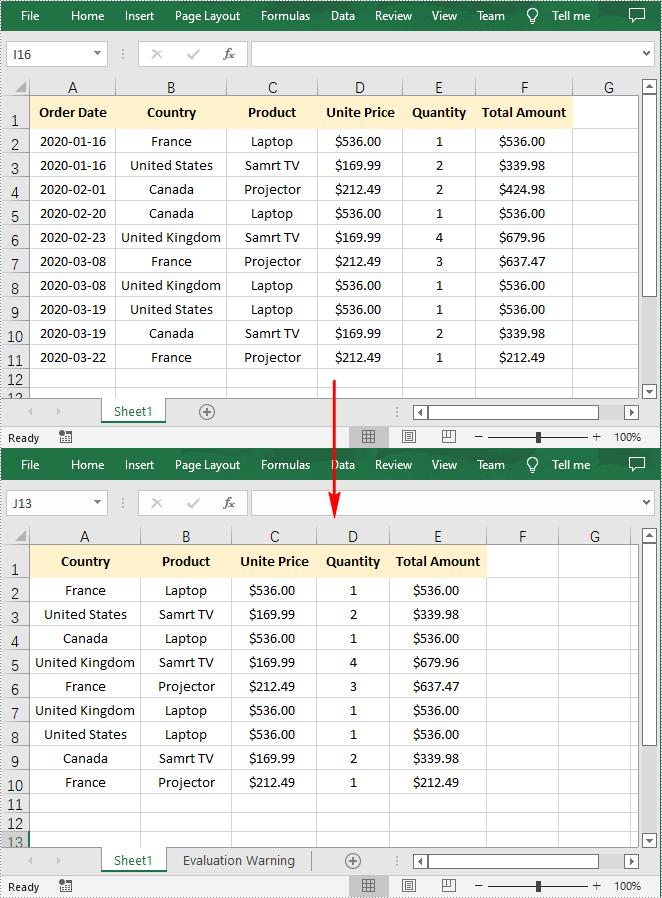
Task: Open the Page Layout tab in bottom window
Action: click(x=207, y=465)
